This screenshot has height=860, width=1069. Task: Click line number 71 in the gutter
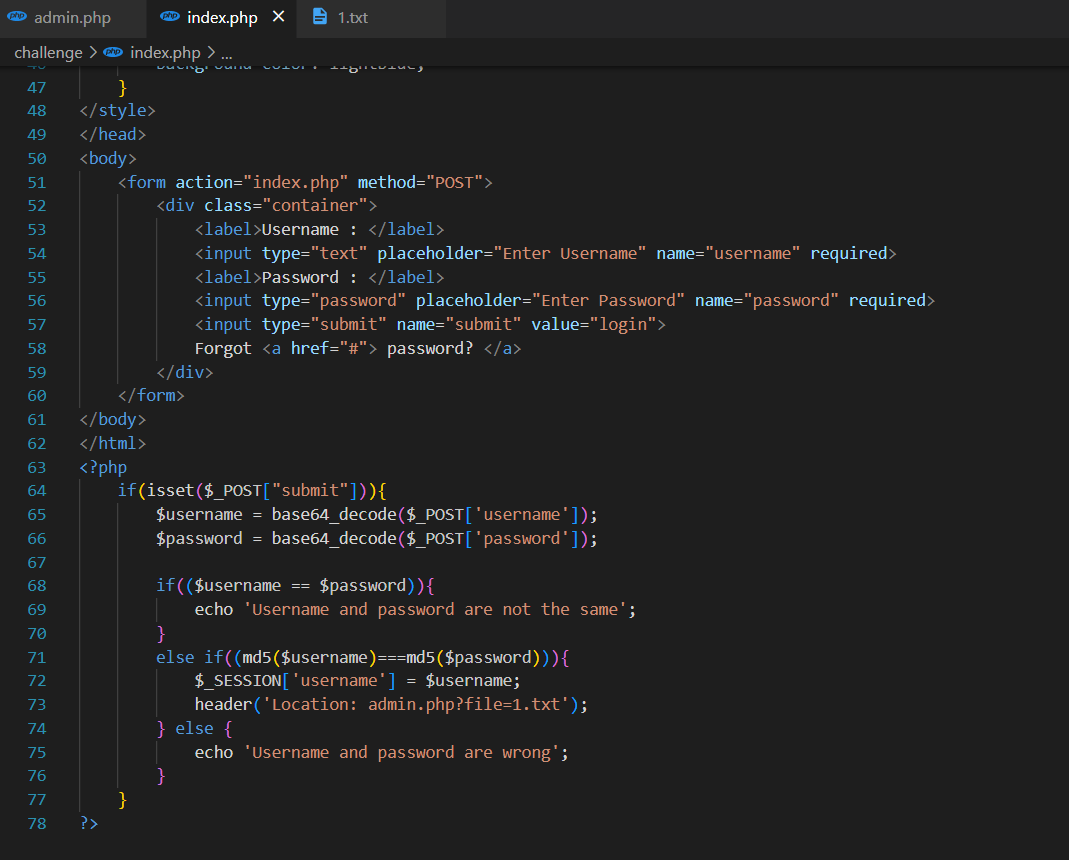pos(37,657)
